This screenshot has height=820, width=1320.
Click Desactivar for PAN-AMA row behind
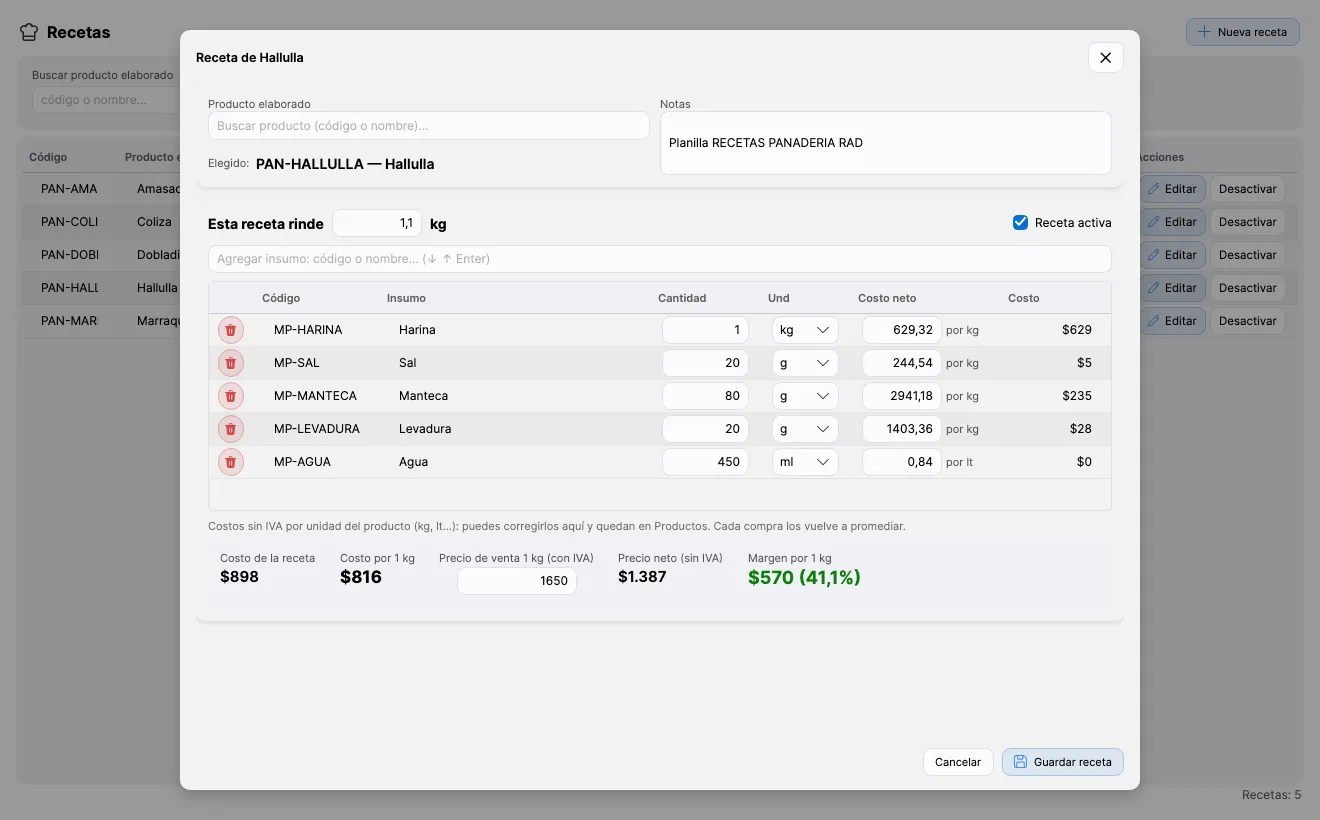1248,189
